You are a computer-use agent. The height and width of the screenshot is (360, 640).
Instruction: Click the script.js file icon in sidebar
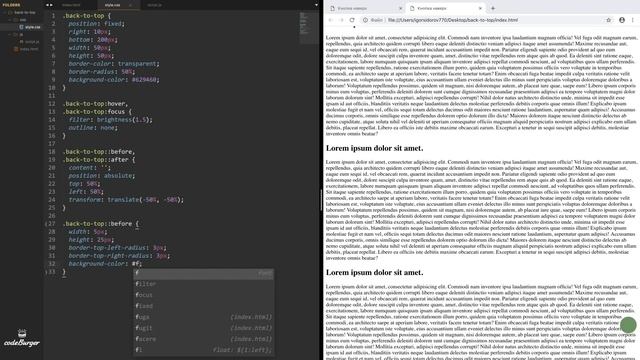tap(22, 42)
